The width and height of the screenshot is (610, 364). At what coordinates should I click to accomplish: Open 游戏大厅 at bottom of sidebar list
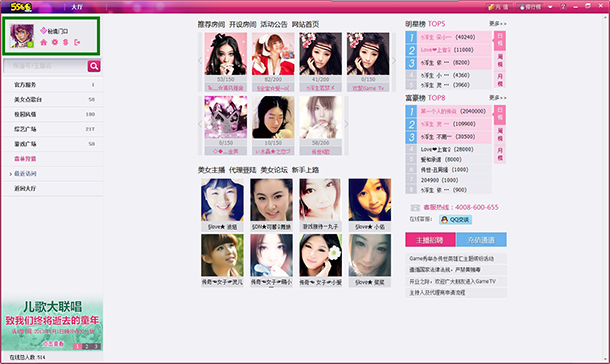click(x=52, y=189)
